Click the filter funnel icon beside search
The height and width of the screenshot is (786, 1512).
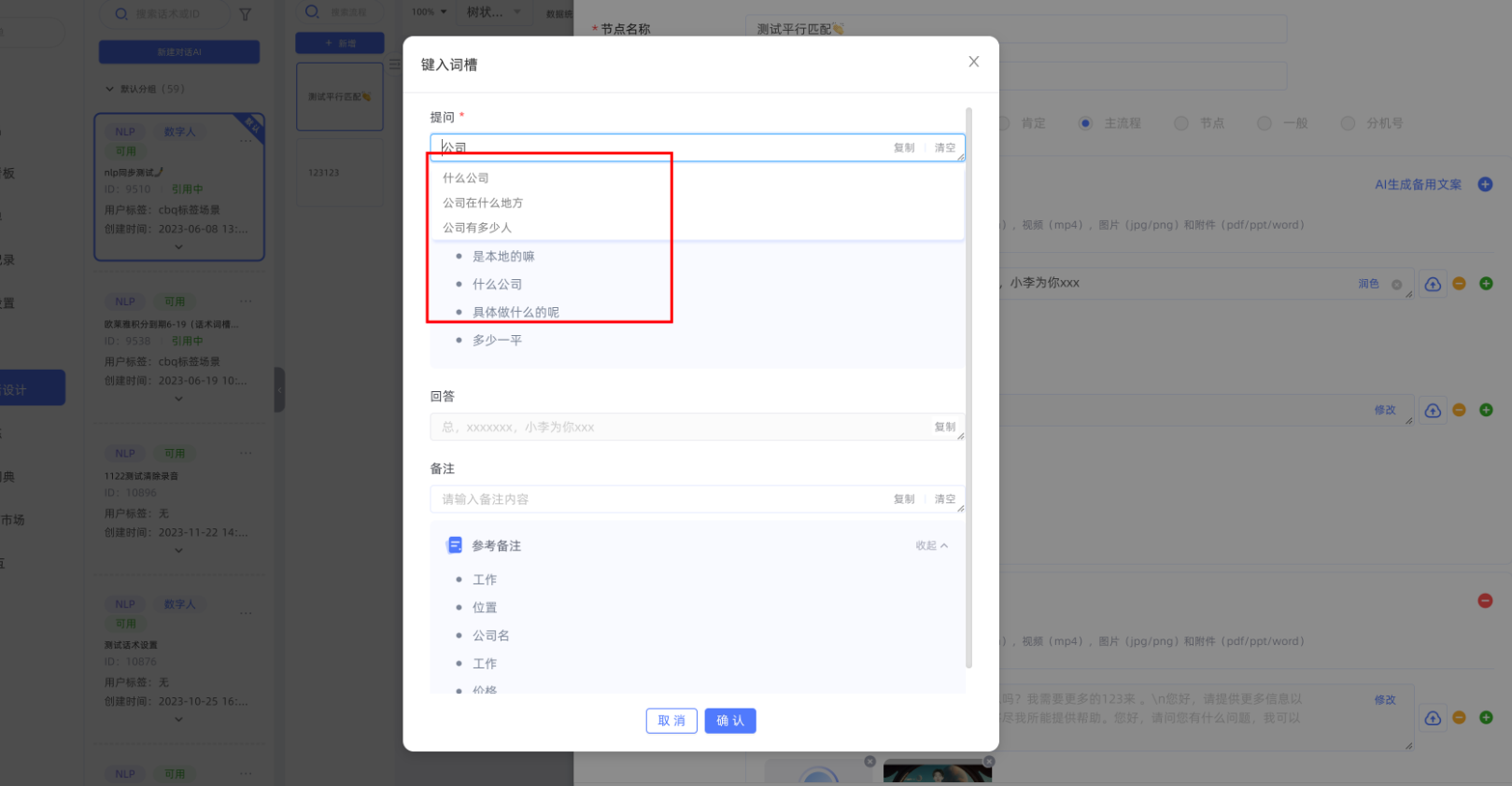point(246,14)
